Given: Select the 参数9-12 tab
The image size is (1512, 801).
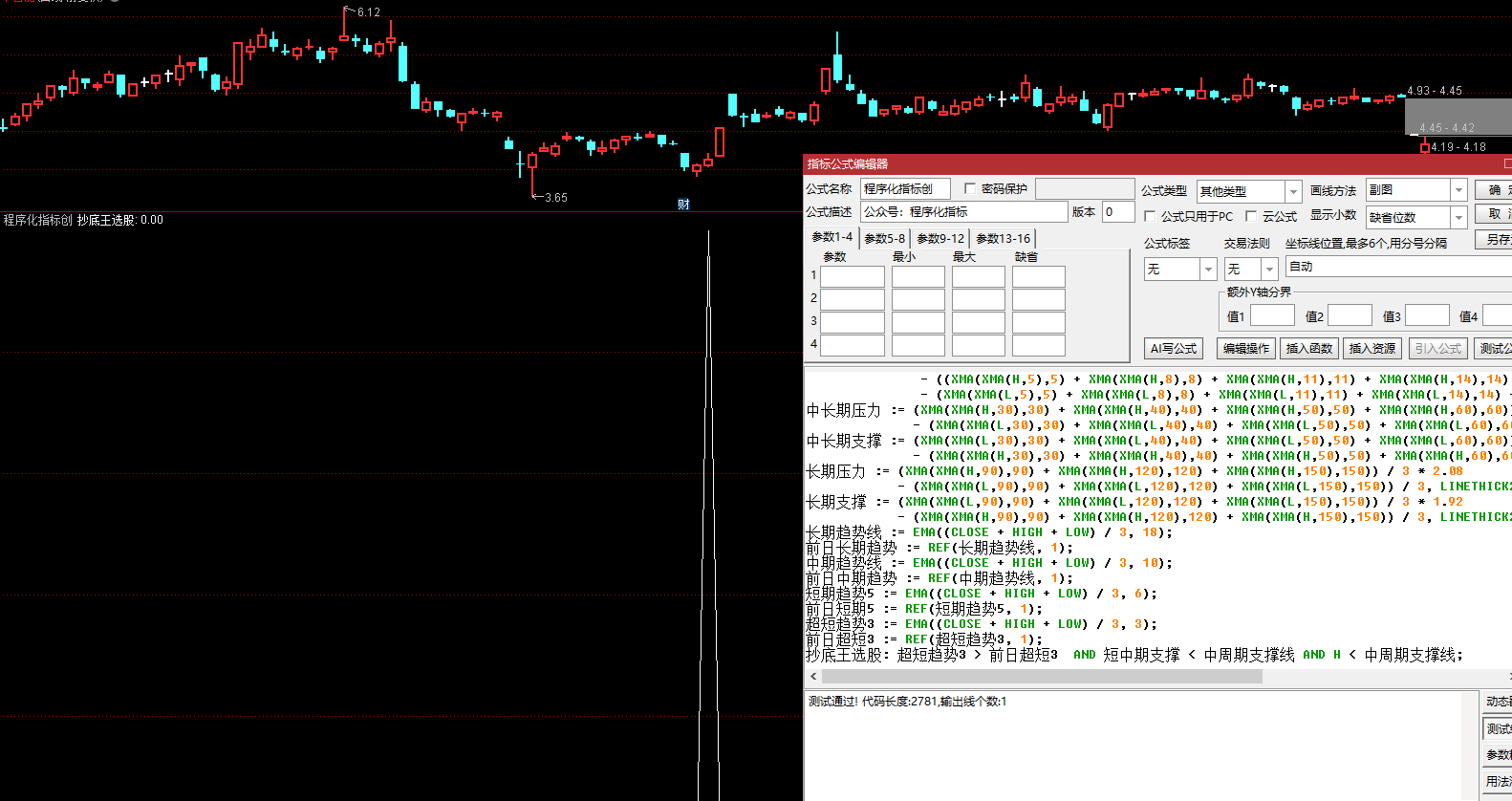Looking at the screenshot, I should click(x=940, y=238).
